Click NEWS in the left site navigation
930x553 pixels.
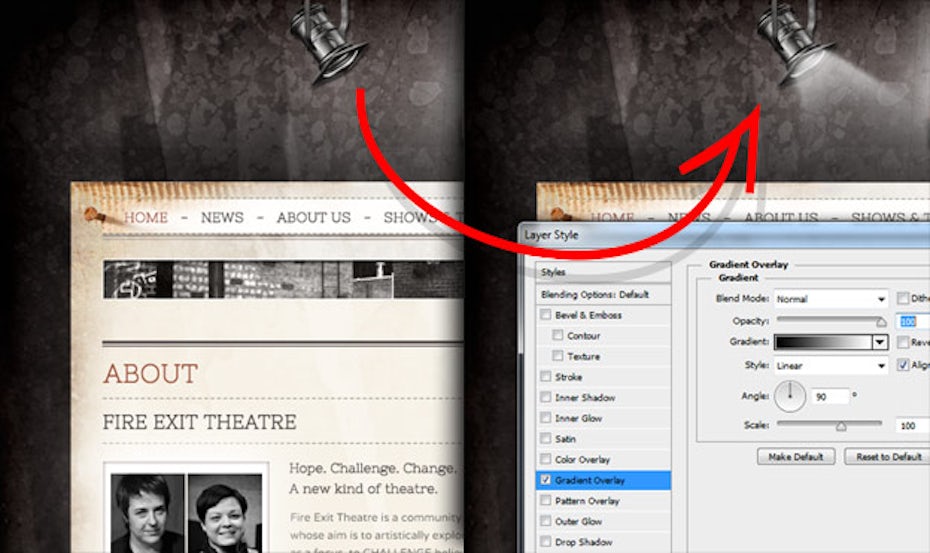click(222, 217)
